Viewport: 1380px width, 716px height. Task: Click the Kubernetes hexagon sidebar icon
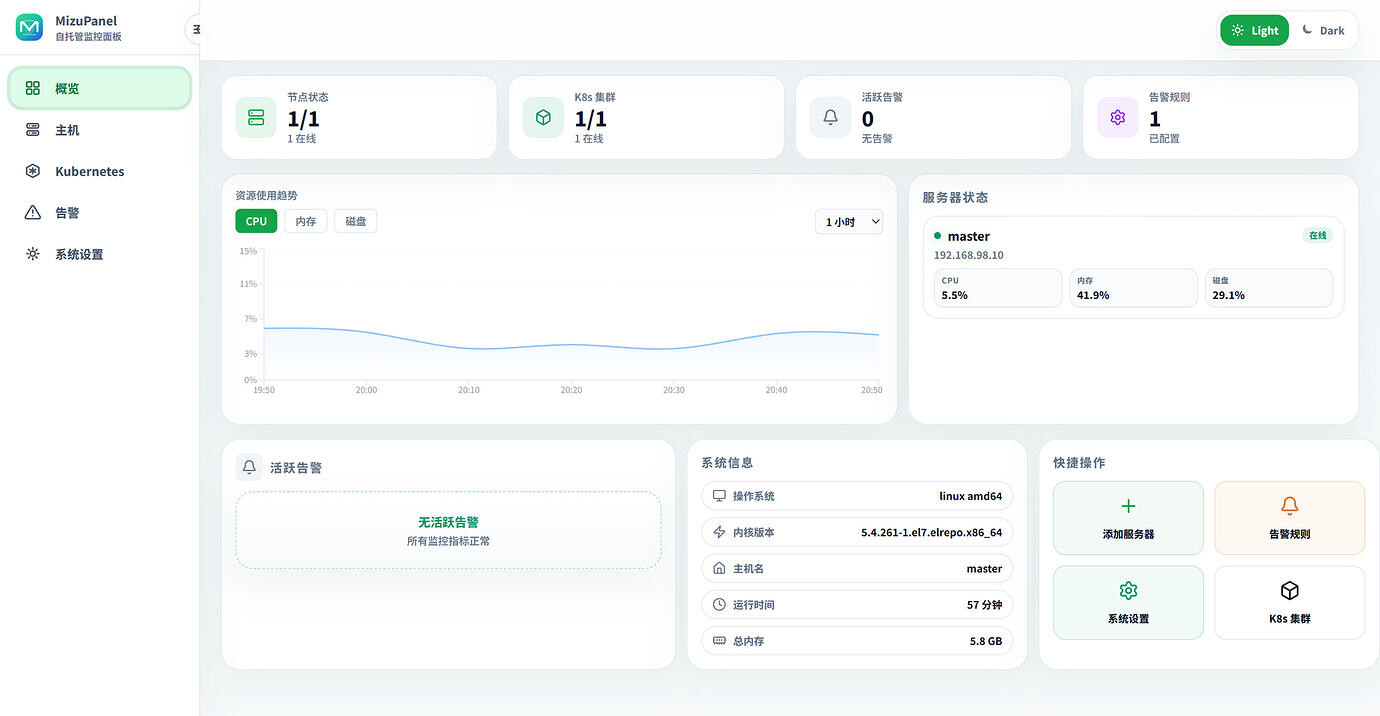[33, 171]
